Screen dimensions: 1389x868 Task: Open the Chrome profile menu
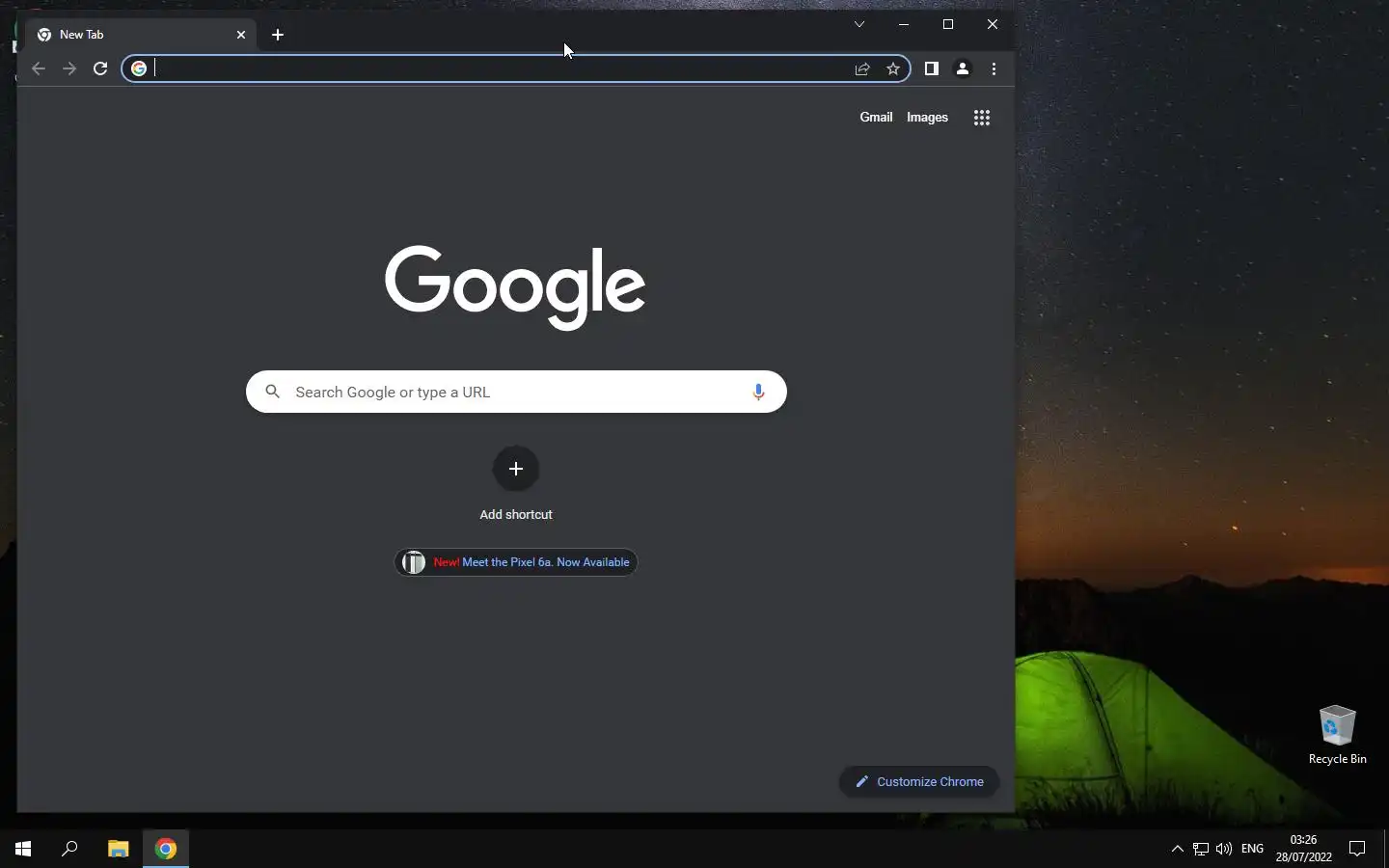(x=963, y=68)
